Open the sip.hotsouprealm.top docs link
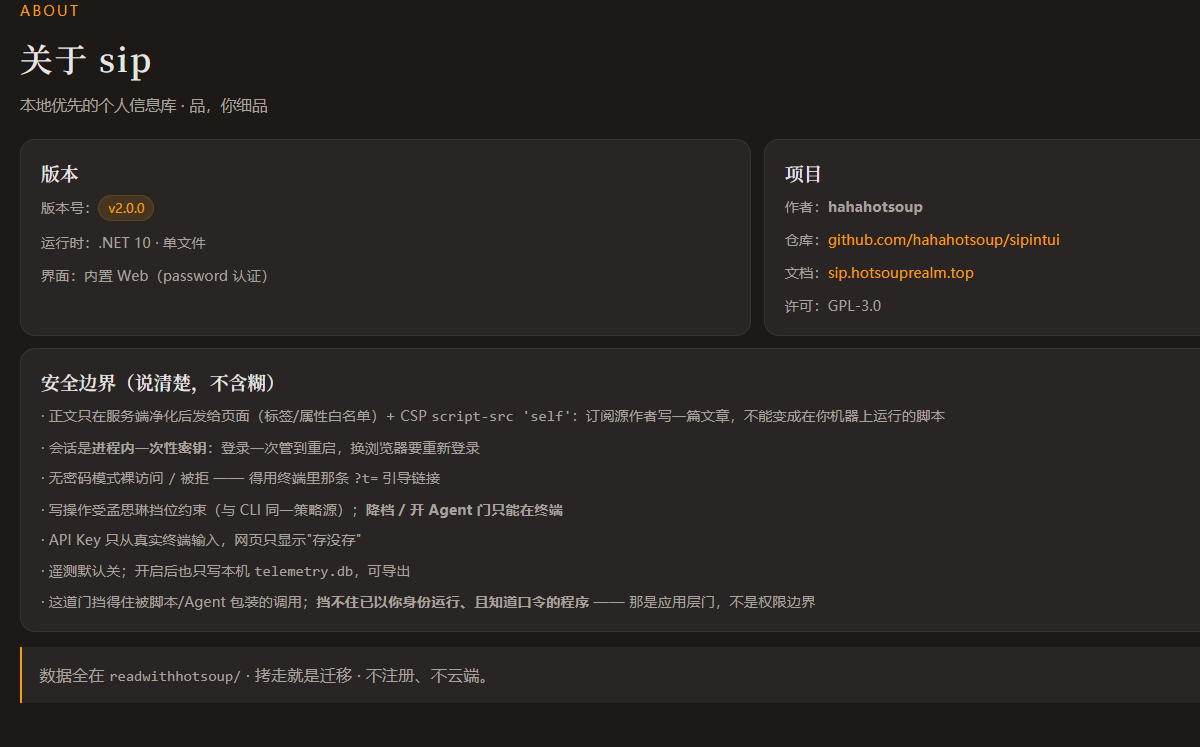Viewport: 1200px width, 747px height. tap(900, 273)
